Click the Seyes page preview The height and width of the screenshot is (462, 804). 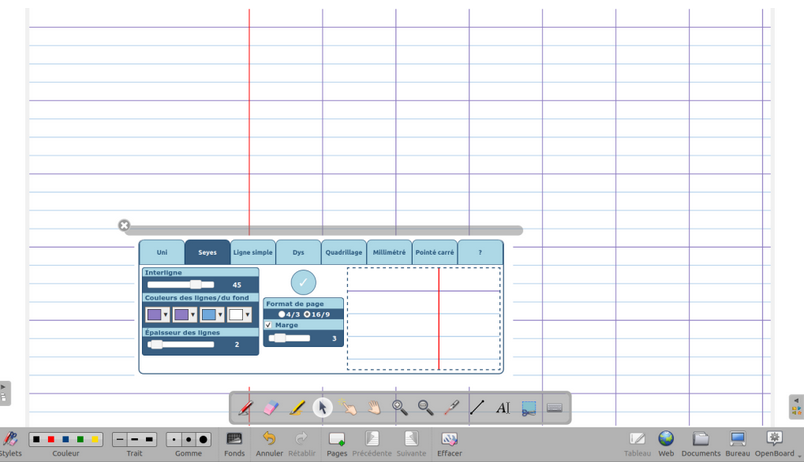coord(424,318)
